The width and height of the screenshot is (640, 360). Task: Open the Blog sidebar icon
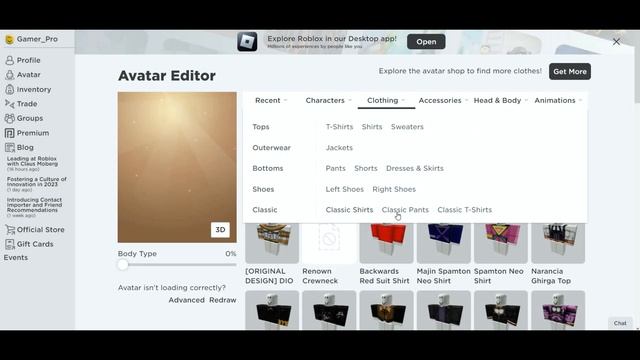pos(9,147)
